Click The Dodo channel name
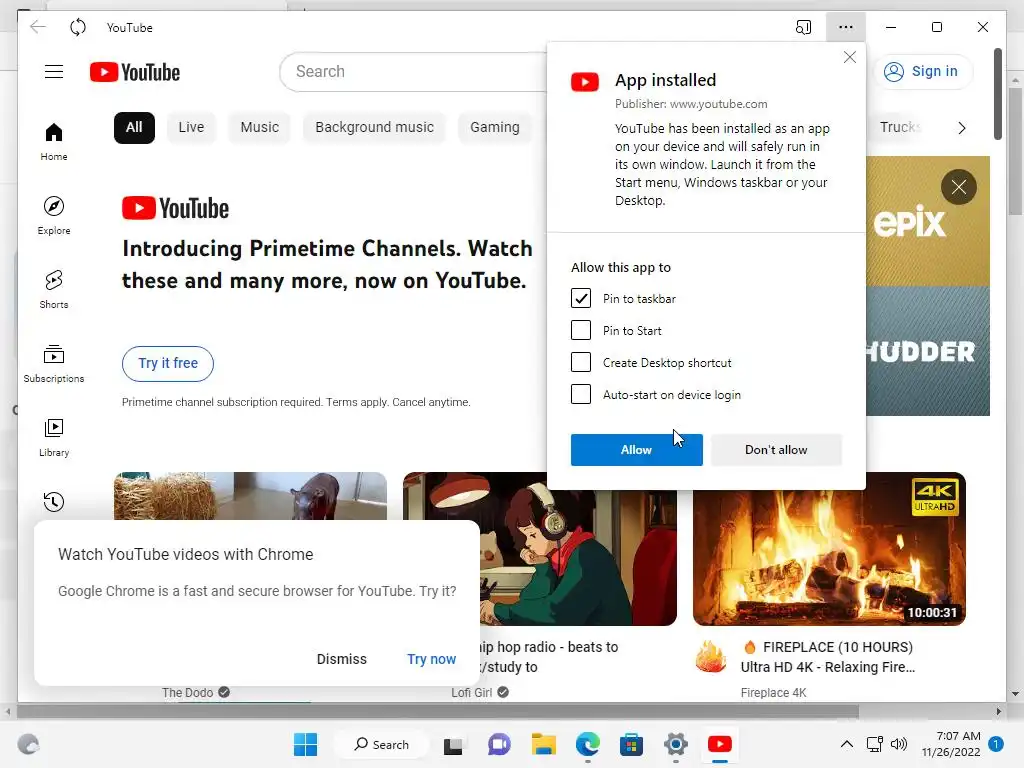 pyautogui.click(x=187, y=693)
